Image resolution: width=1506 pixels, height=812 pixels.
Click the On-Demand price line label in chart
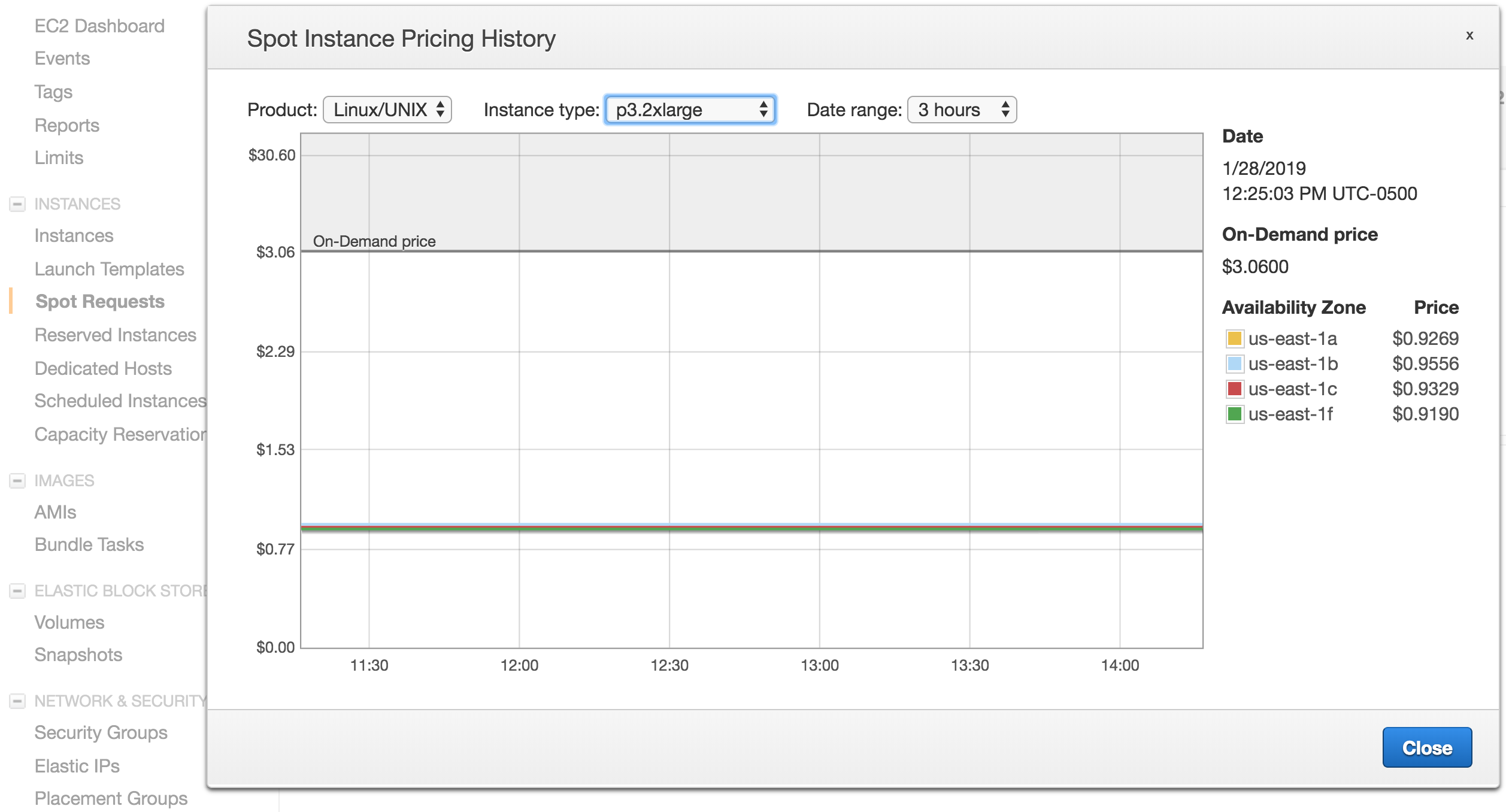(x=374, y=241)
